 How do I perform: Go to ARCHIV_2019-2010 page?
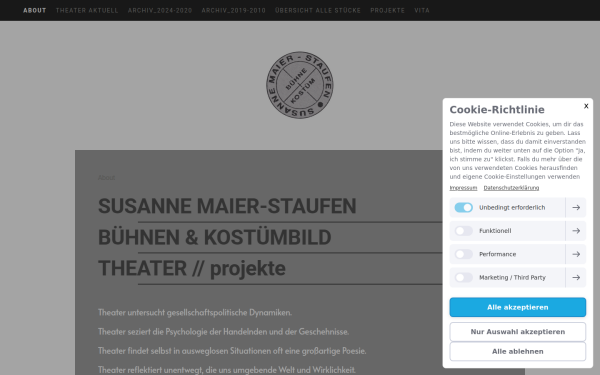click(233, 10)
